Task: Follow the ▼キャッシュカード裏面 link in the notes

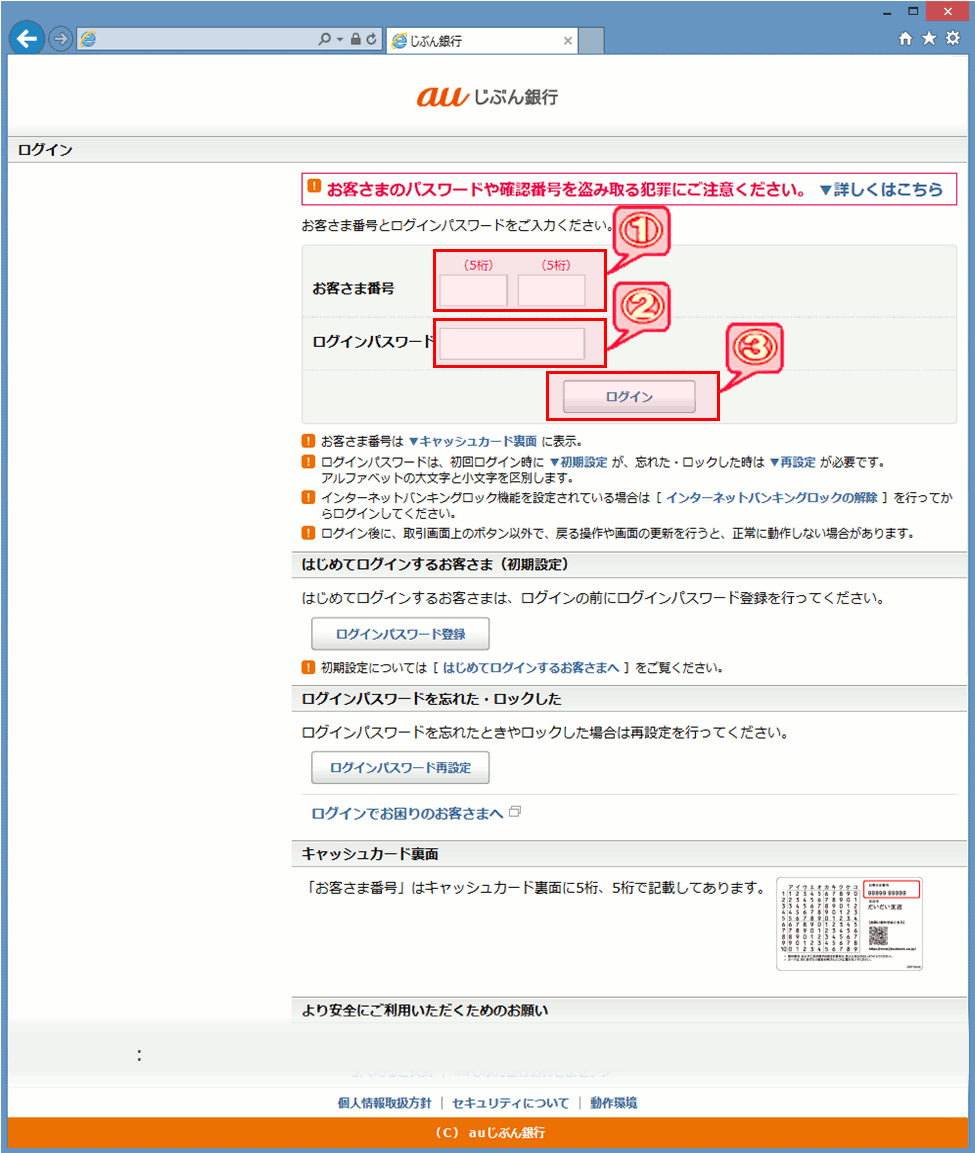Action: [473, 441]
